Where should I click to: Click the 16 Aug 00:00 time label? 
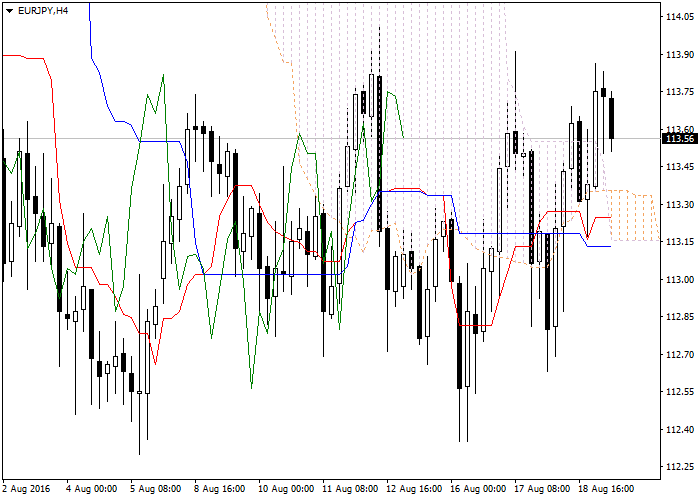coord(478,488)
